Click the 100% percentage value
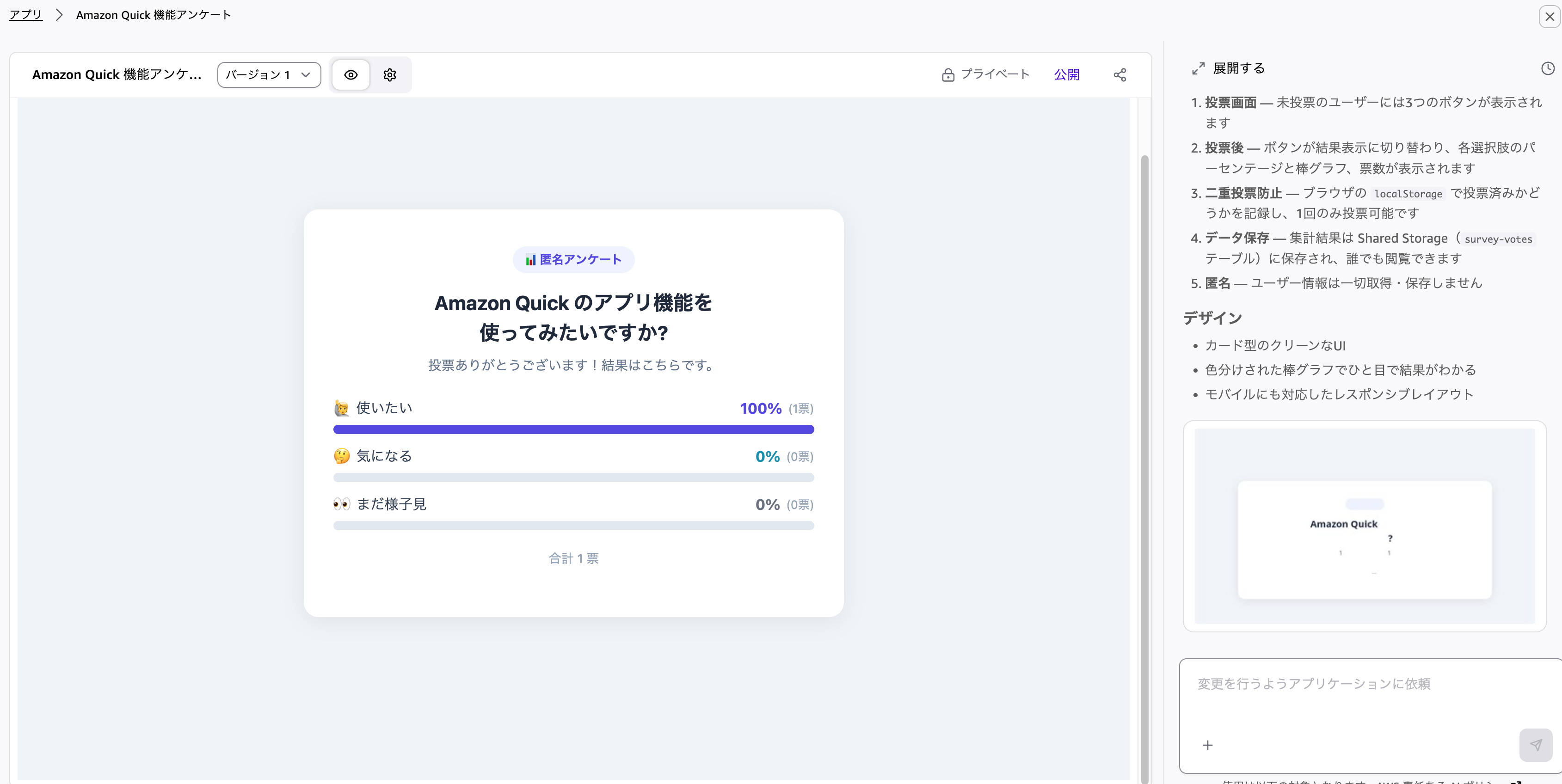Screen dimensions: 1562x784 click(x=760, y=409)
